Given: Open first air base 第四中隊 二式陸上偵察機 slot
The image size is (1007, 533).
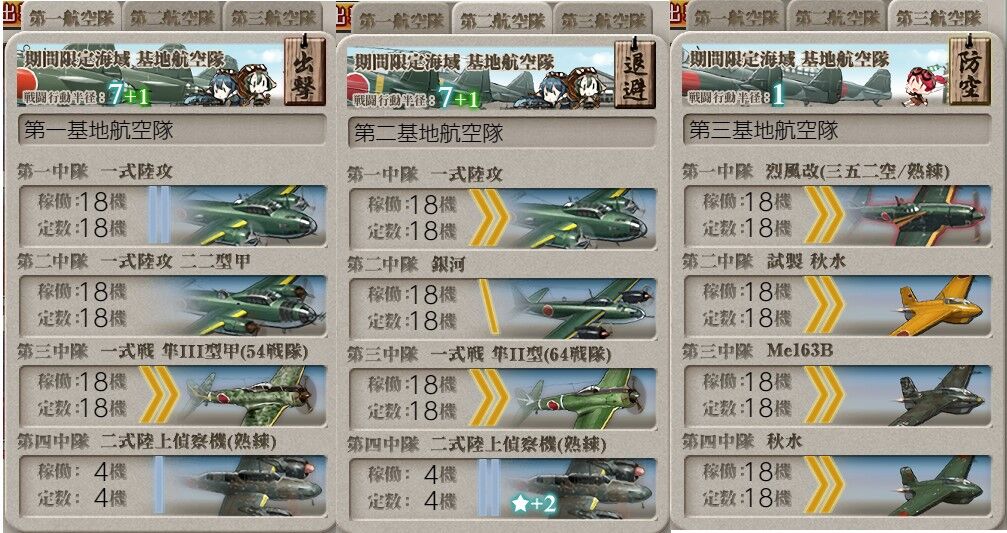Looking at the screenshot, I should 172,485.
